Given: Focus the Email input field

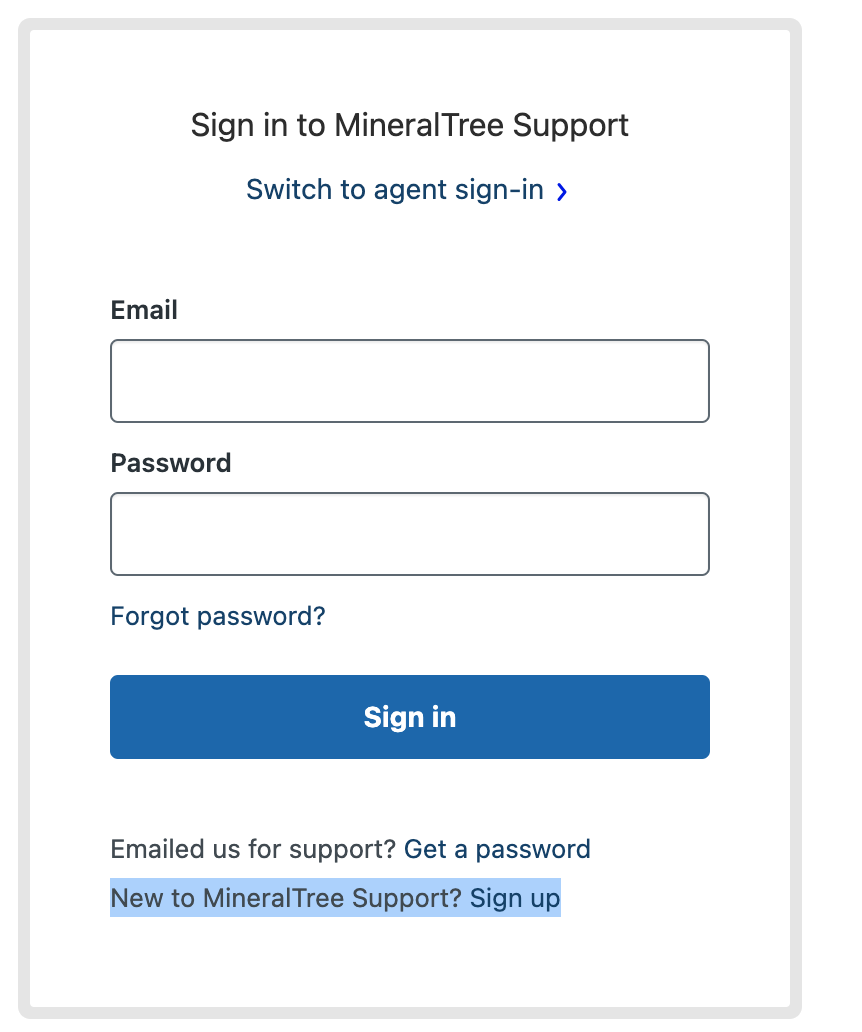Looking at the screenshot, I should tap(410, 381).
